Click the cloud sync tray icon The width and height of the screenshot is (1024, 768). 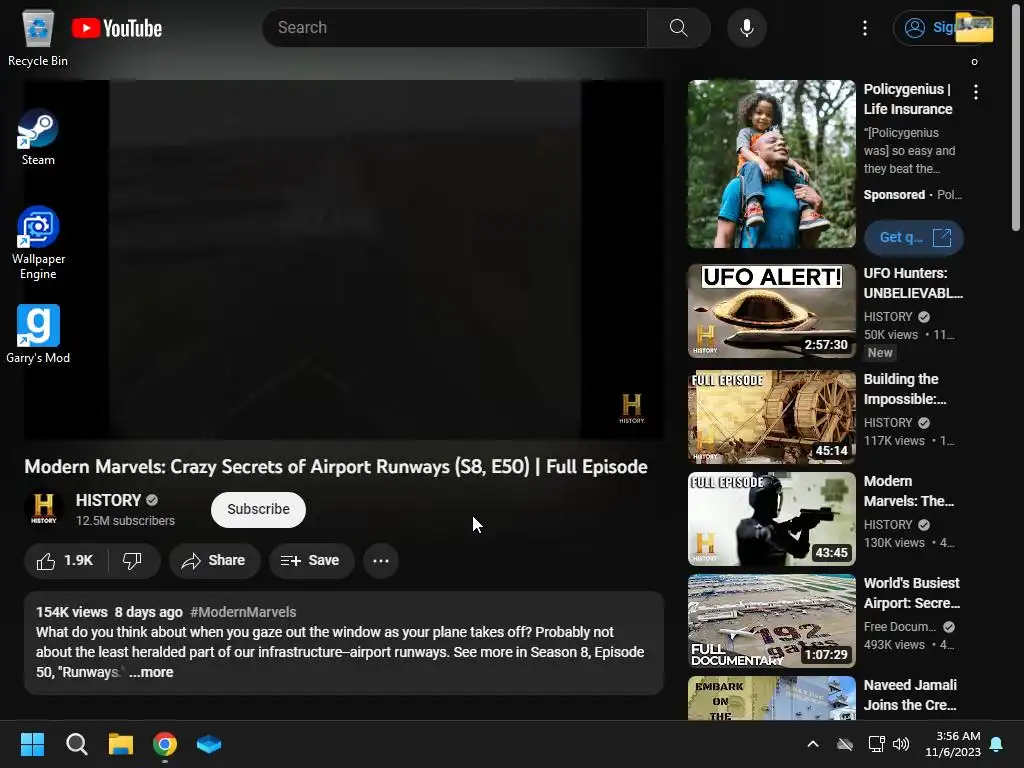point(845,744)
